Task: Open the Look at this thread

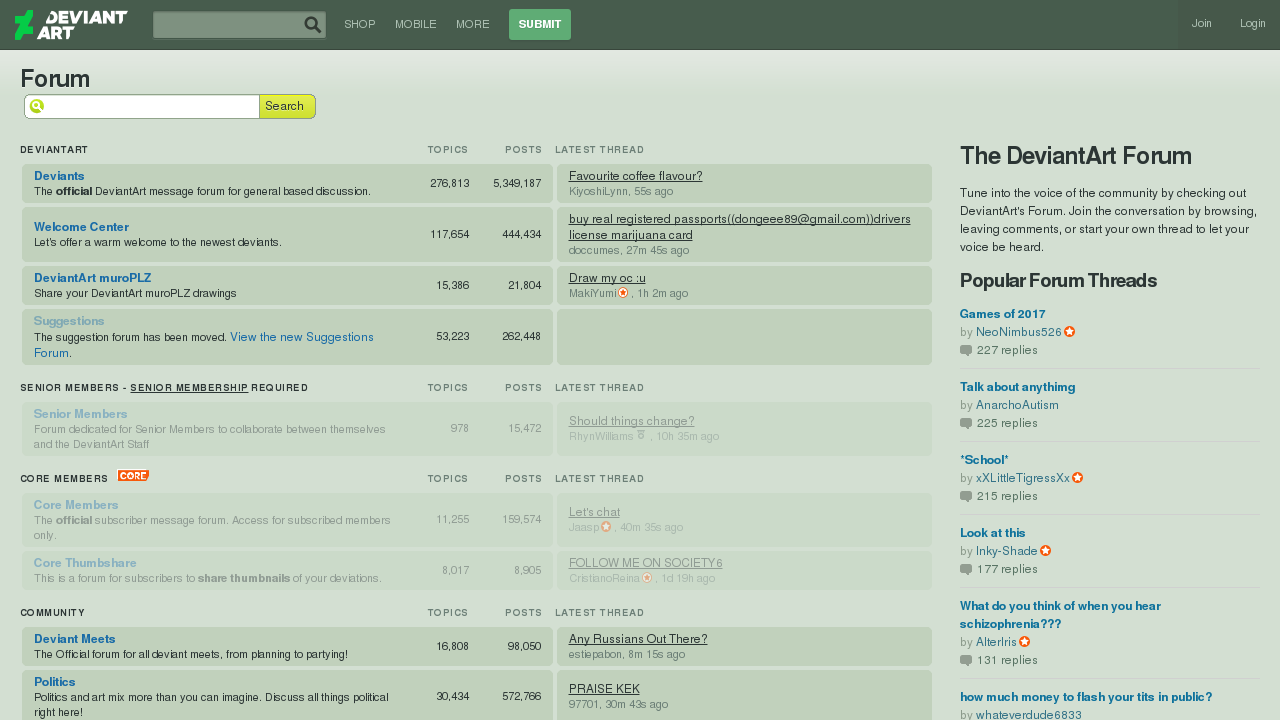Action: [992, 533]
